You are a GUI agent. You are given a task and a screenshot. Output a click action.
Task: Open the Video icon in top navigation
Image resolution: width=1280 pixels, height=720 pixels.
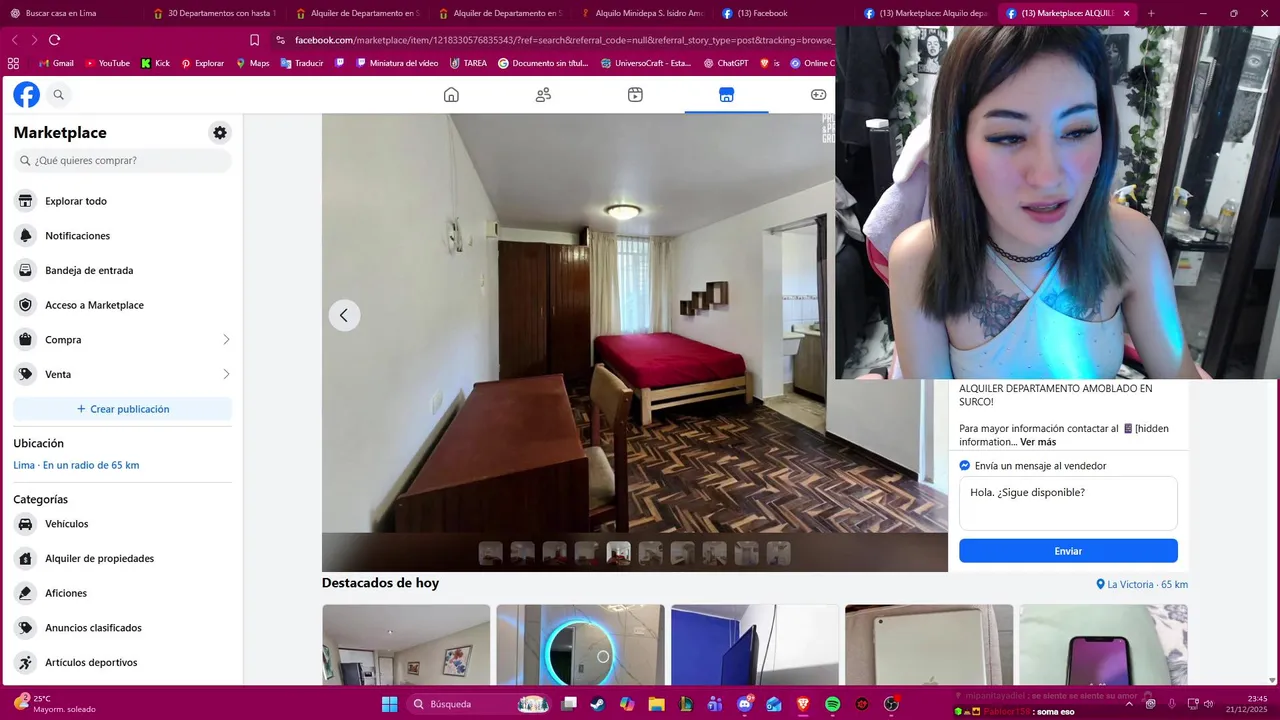635,95
